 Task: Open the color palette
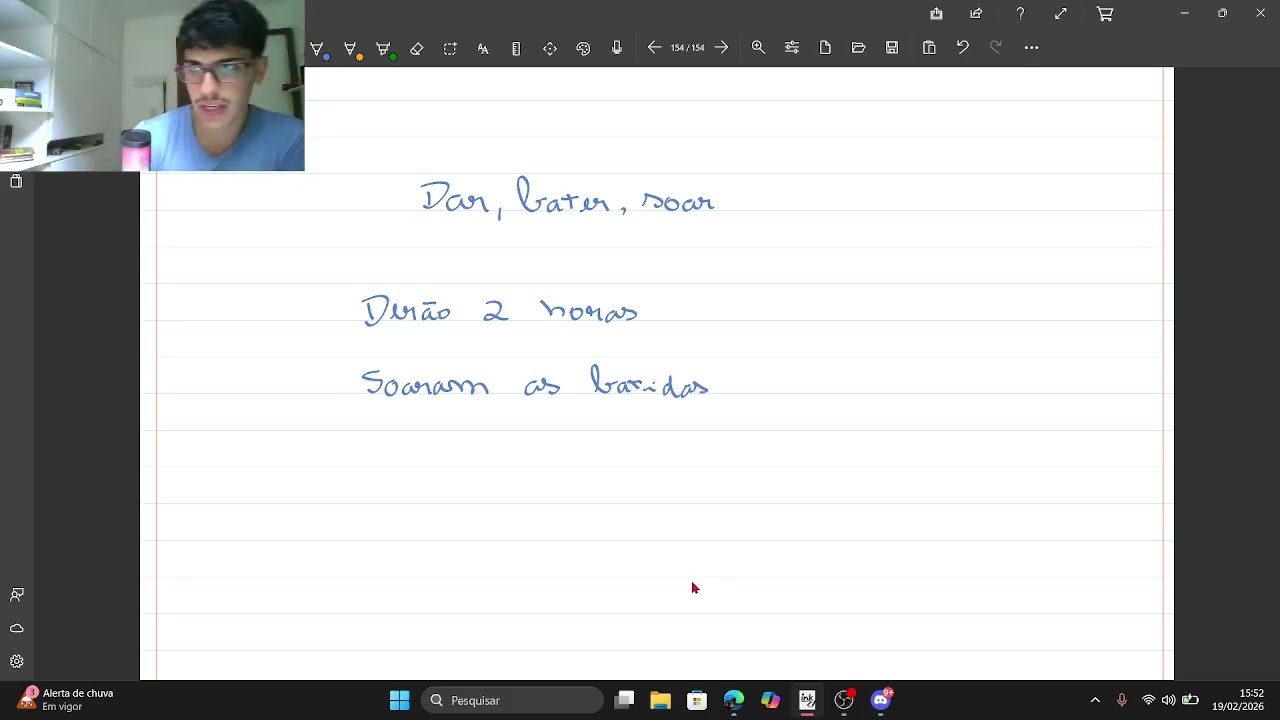pyautogui.click(x=583, y=48)
